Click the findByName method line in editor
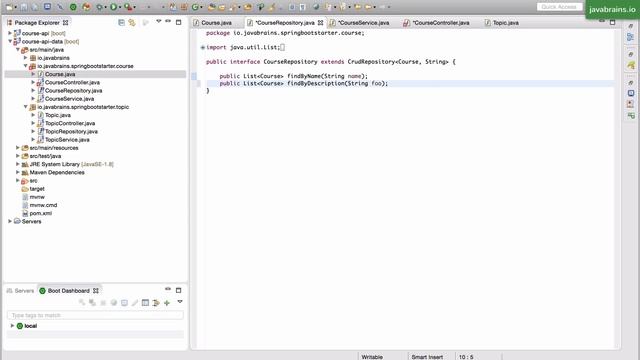The height and width of the screenshot is (360, 640). coord(293,76)
